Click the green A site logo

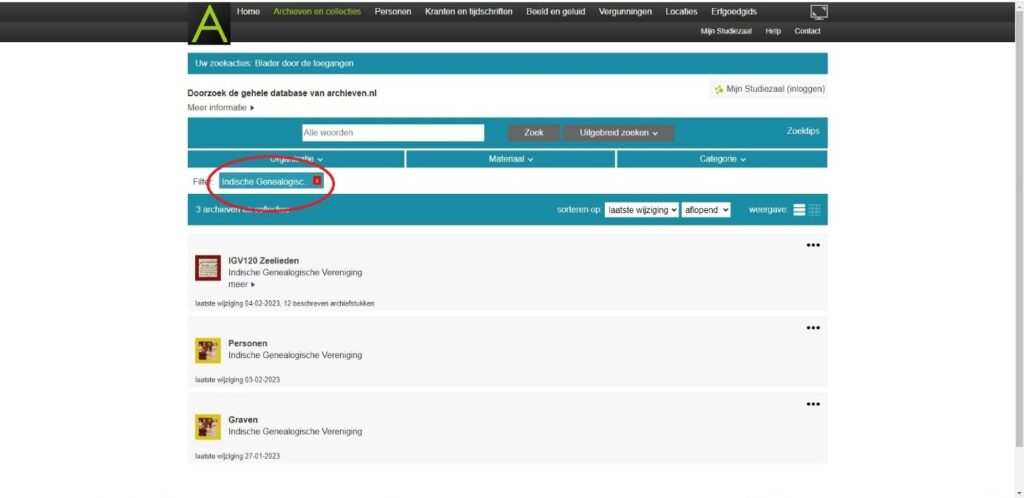[x=209, y=23]
